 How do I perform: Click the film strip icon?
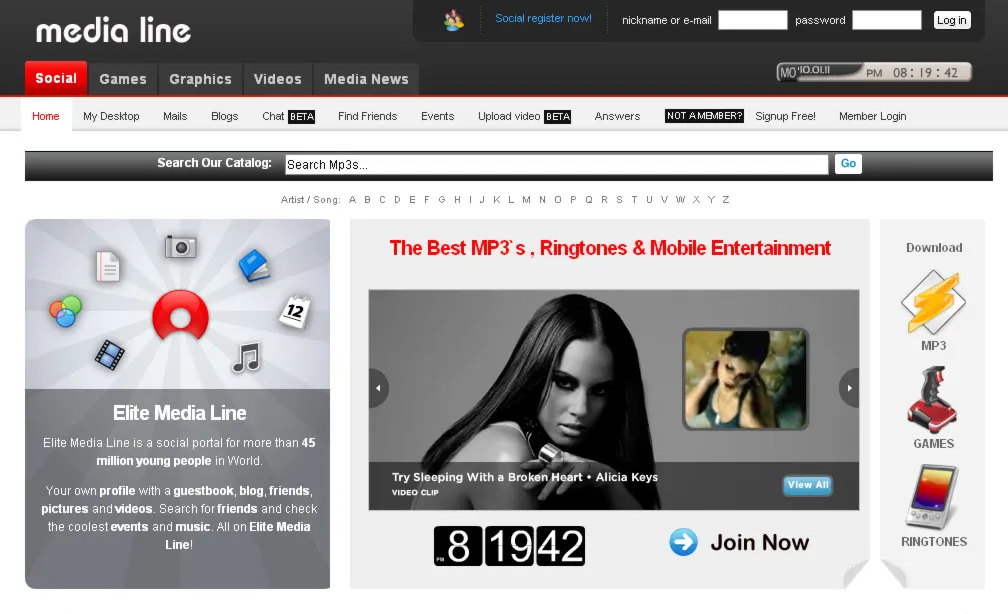tap(110, 354)
